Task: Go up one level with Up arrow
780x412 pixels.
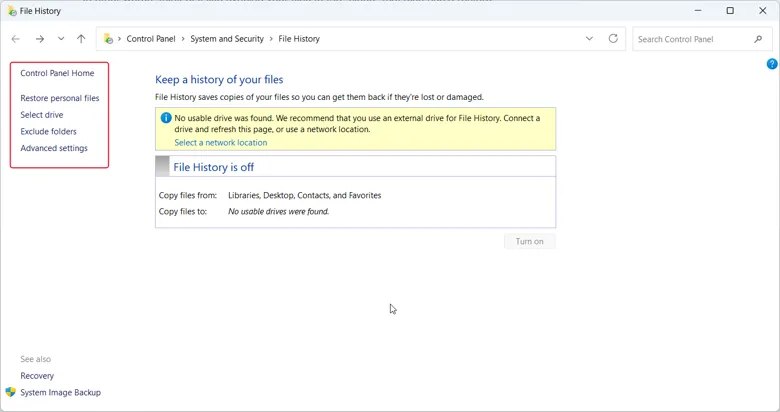Action: (81, 39)
